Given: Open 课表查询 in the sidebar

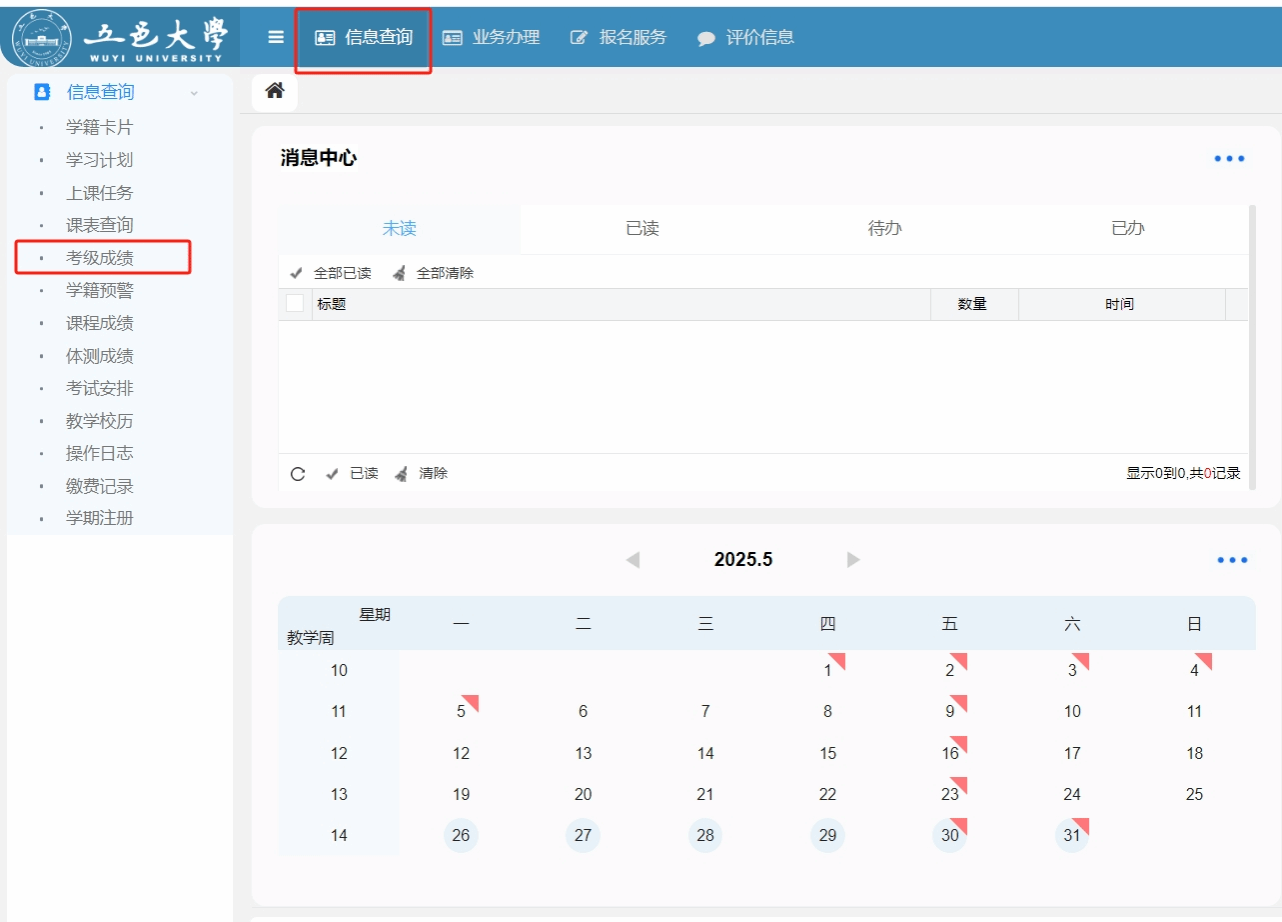Looking at the screenshot, I should [x=100, y=225].
